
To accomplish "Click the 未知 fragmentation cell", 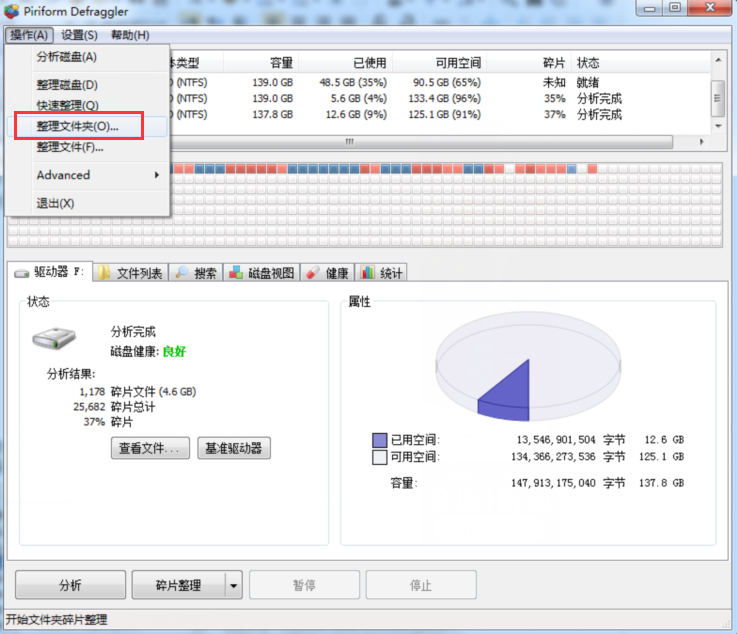I will [554, 83].
